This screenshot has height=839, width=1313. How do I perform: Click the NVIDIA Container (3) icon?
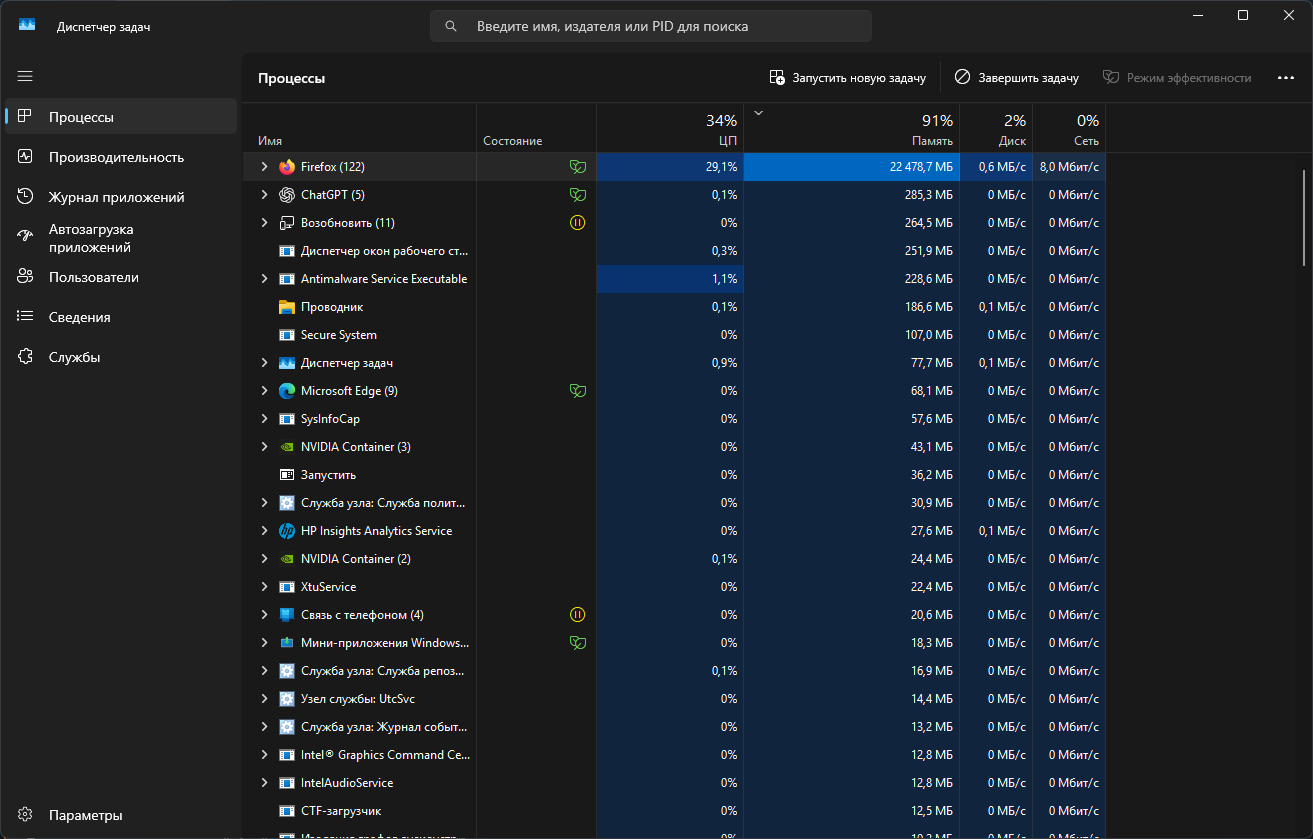click(287, 447)
